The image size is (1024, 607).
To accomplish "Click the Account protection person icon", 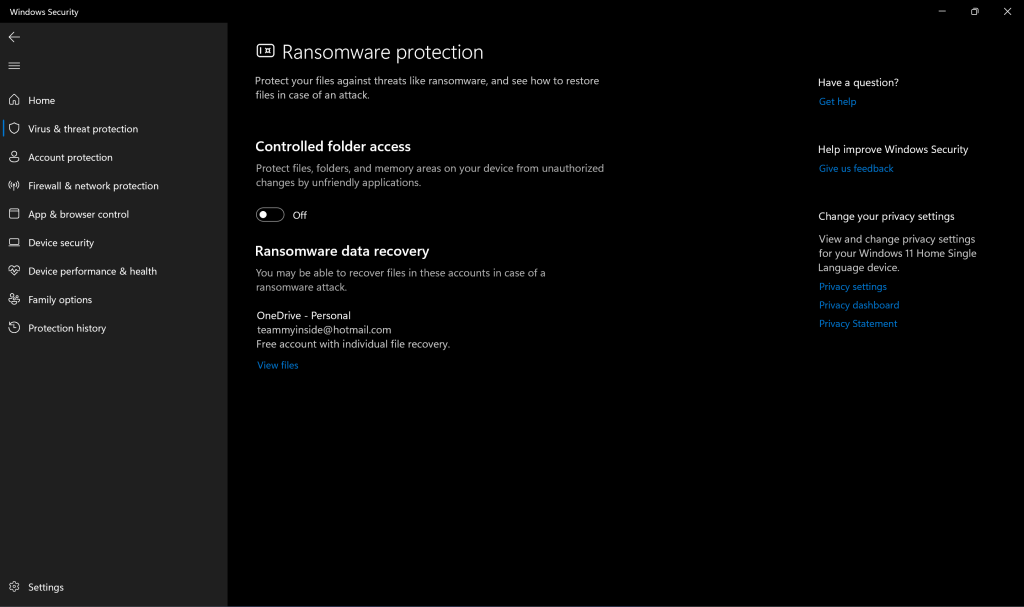I will pyautogui.click(x=14, y=157).
